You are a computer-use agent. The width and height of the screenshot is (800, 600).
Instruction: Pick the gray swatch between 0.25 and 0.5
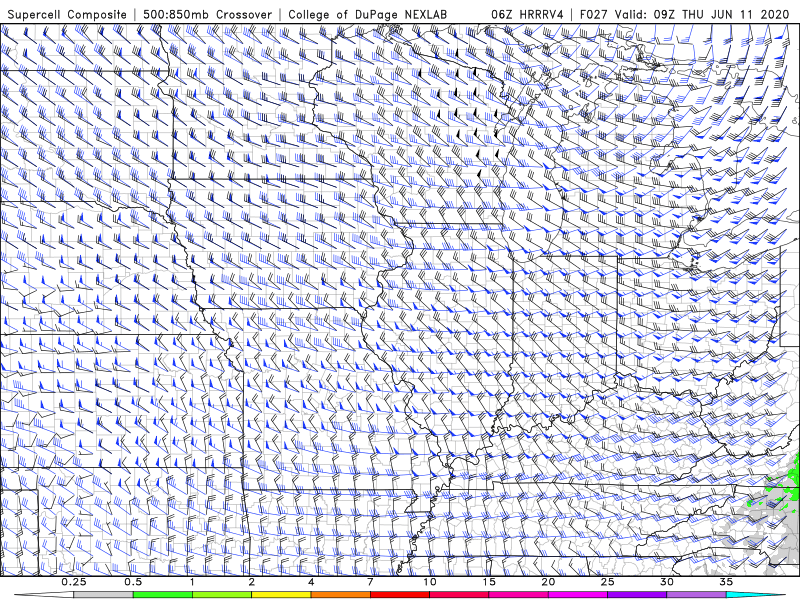click(104, 595)
